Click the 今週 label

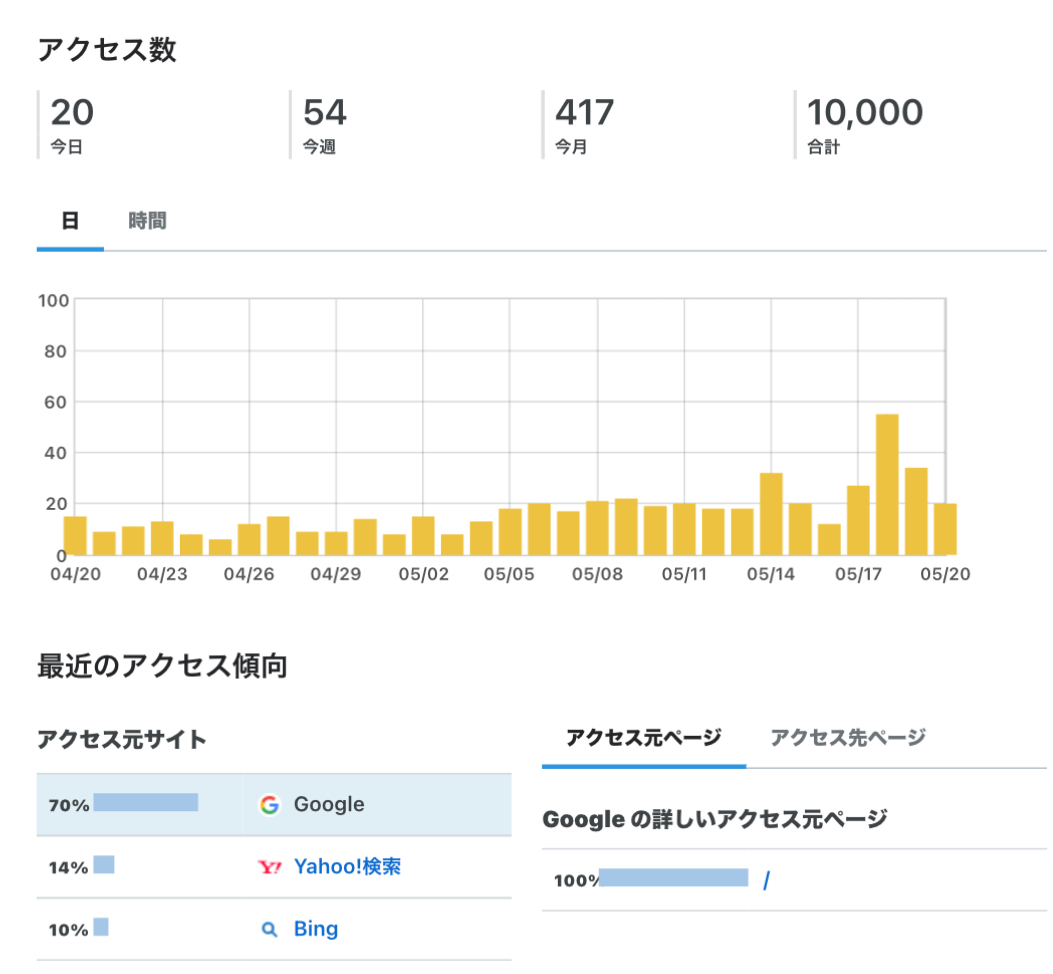(x=319, y=146)
